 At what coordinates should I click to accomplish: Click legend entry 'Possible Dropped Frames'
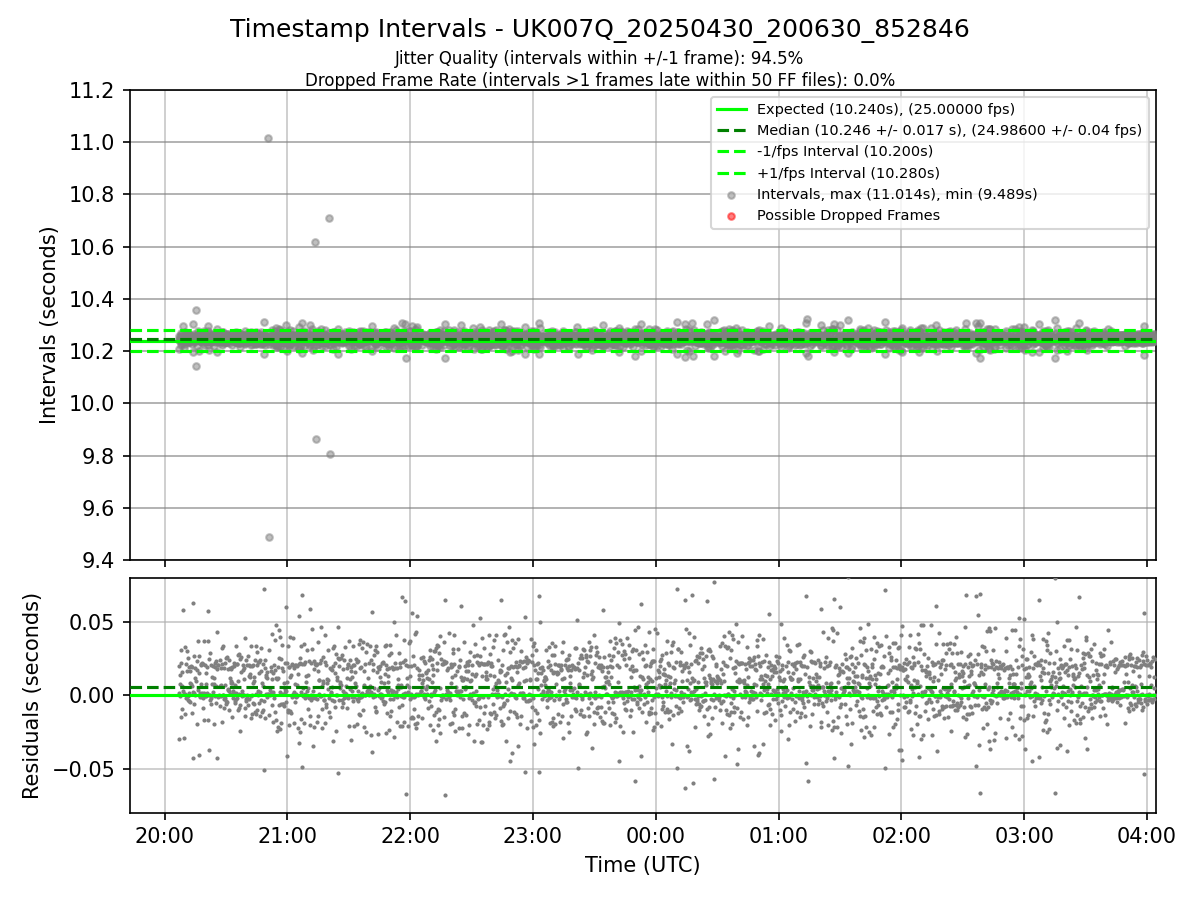click(x=848, y=215)
